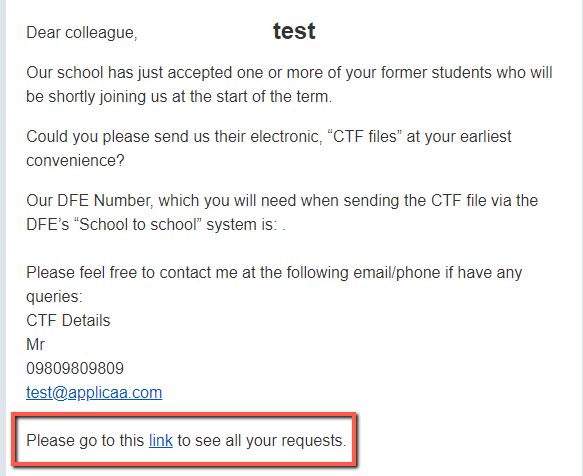The width and height of the screenshot is (583, 476).
Task: Click the 'Please feel free to contact' sentence
Action: click(x=274, y=284)
